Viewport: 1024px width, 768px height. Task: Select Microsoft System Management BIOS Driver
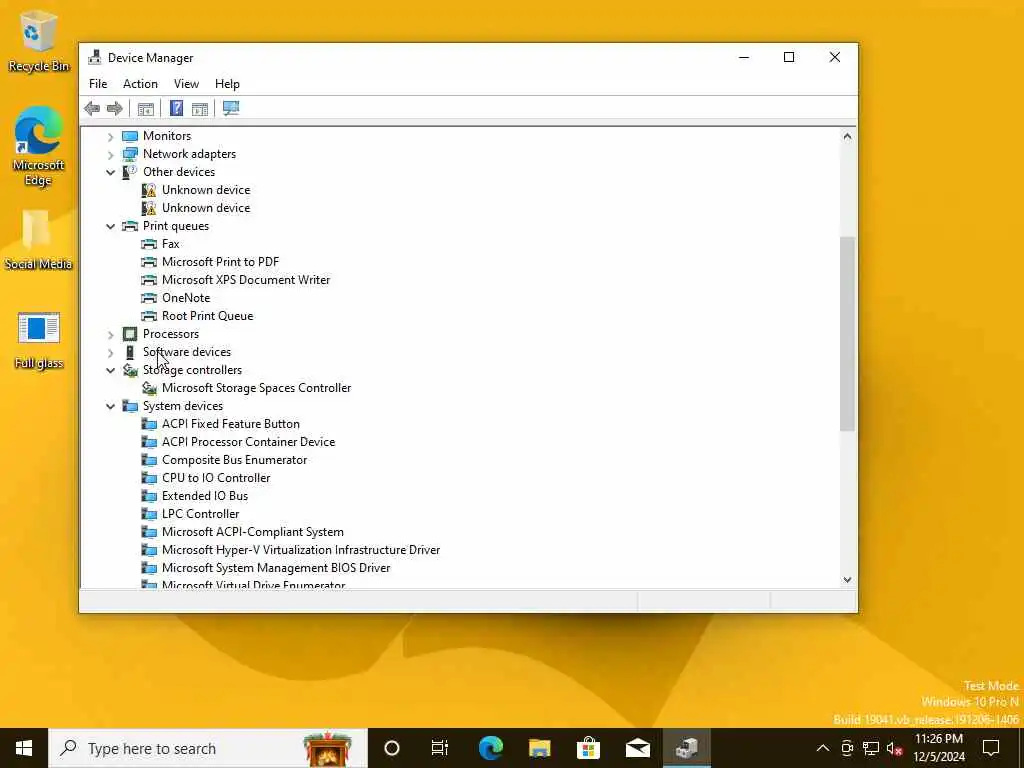pos(276,568)
